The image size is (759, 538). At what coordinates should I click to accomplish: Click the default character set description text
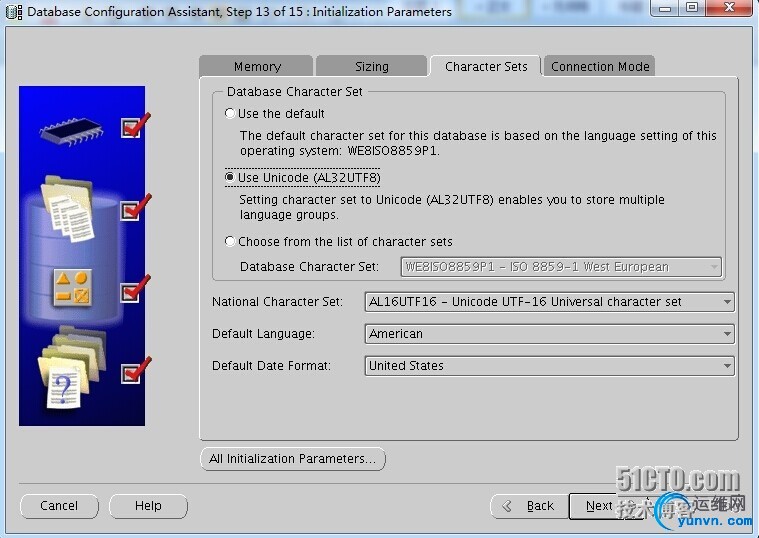click(x=478, y=143)
